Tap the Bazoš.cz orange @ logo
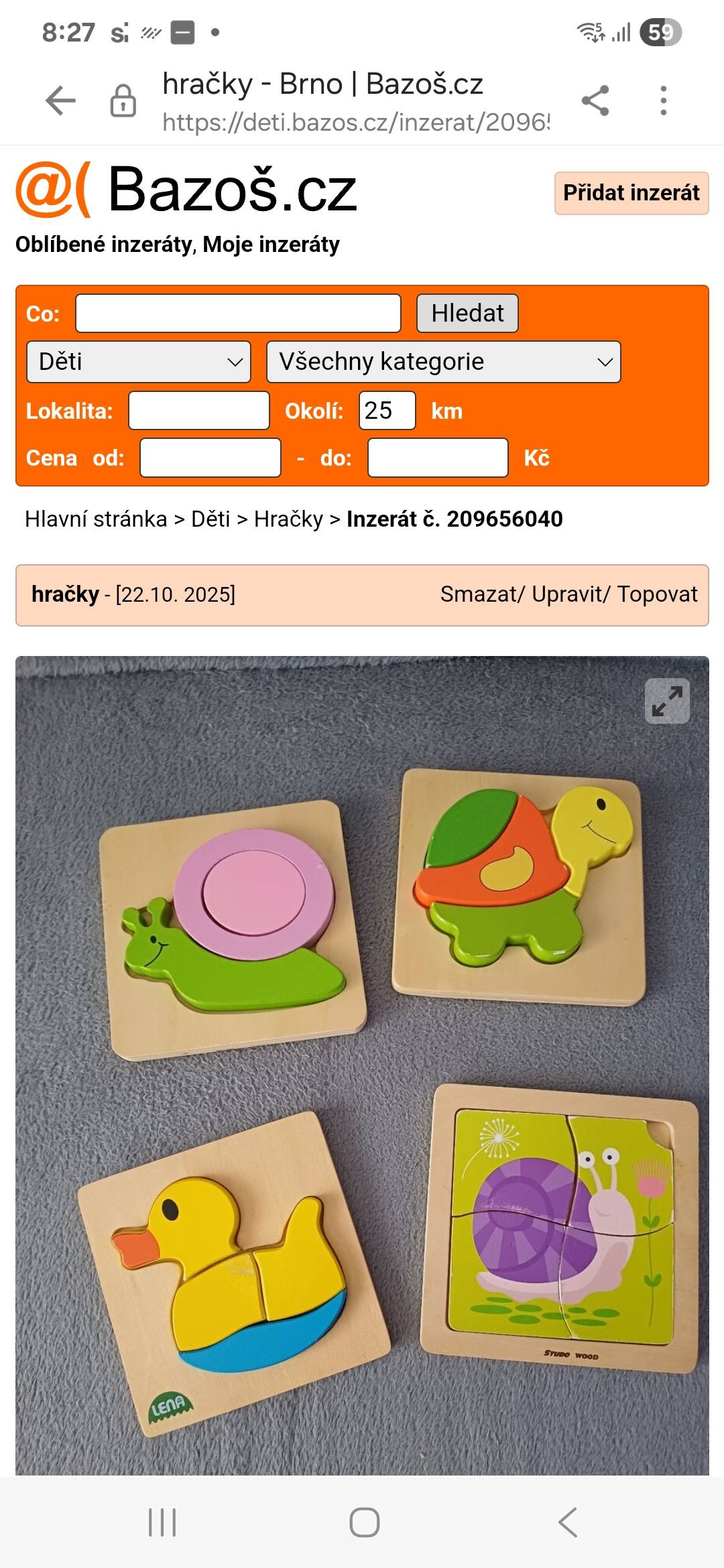The height and width of the screenshot is (1568, 724). click(x=53, y=191)
